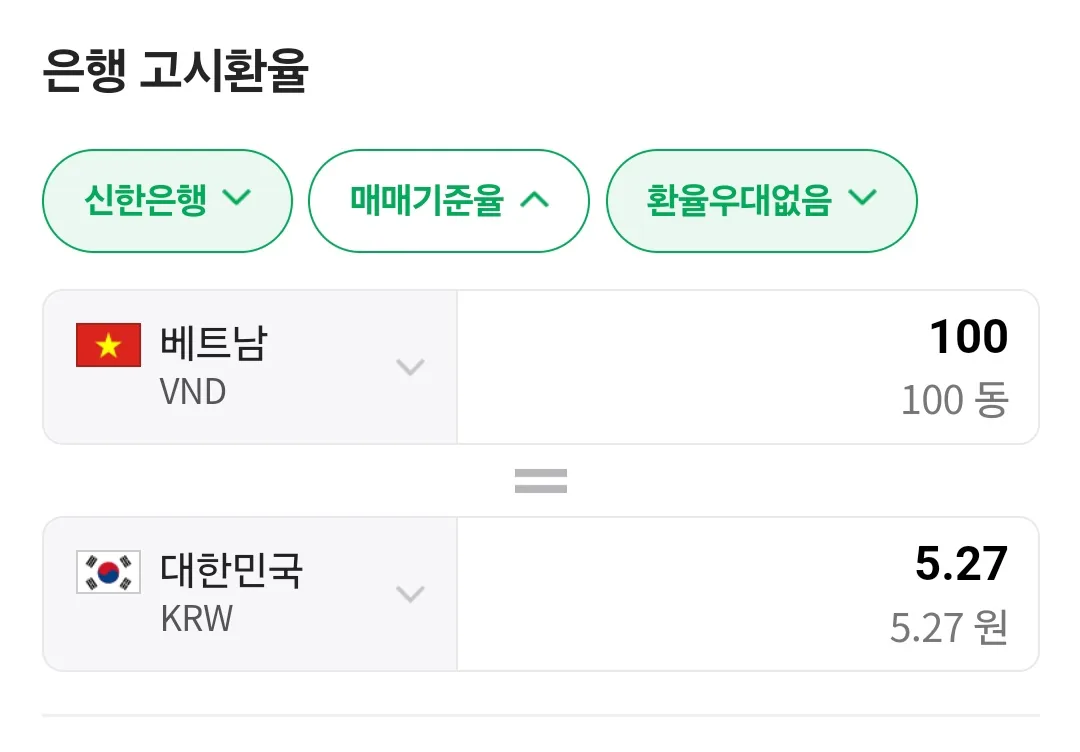Click the VND currency code text
1080x752 pixels.
coord(193,392)
